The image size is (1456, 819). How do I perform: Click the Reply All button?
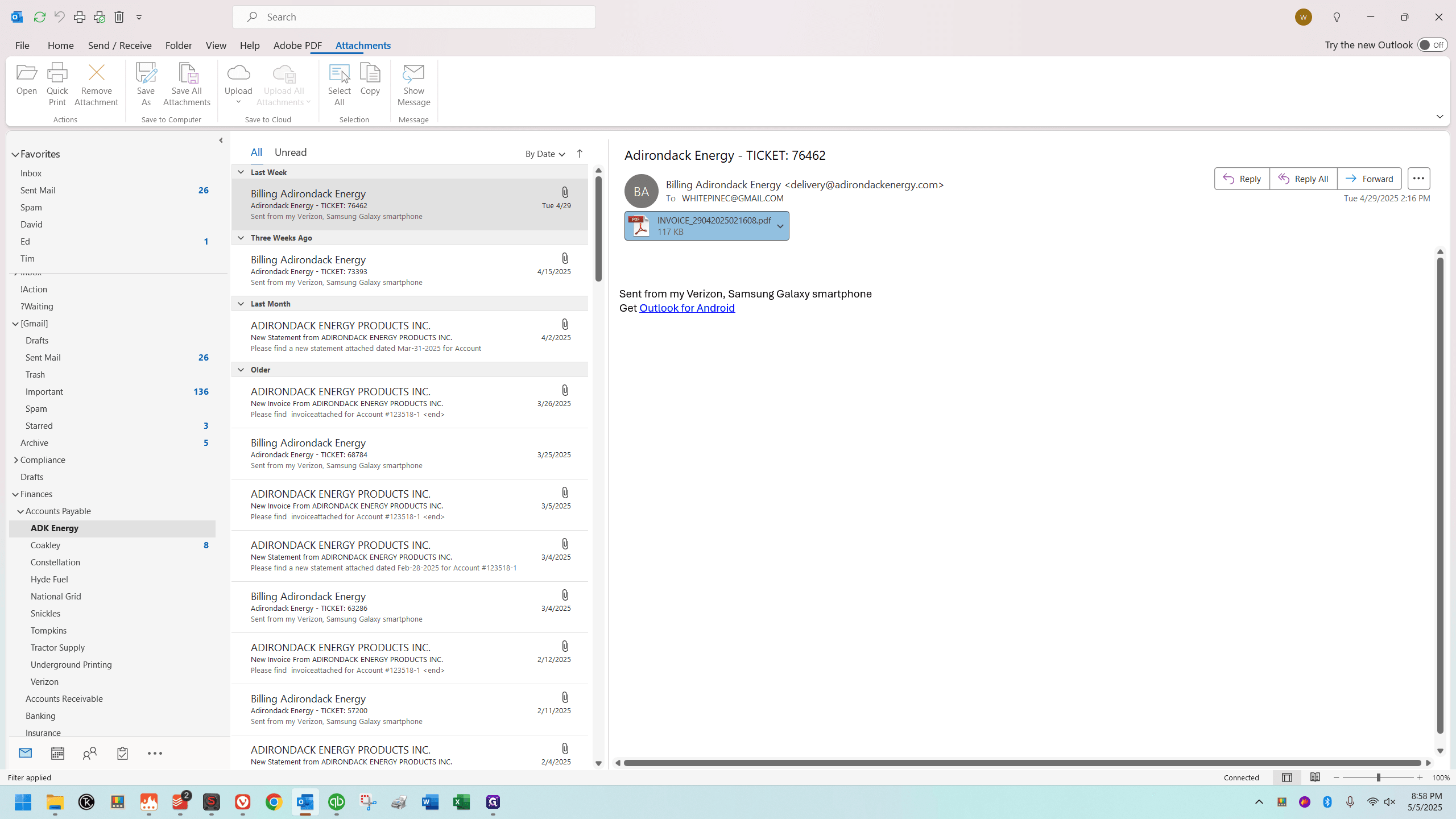pyautogui.click(x=1303, y=179)
